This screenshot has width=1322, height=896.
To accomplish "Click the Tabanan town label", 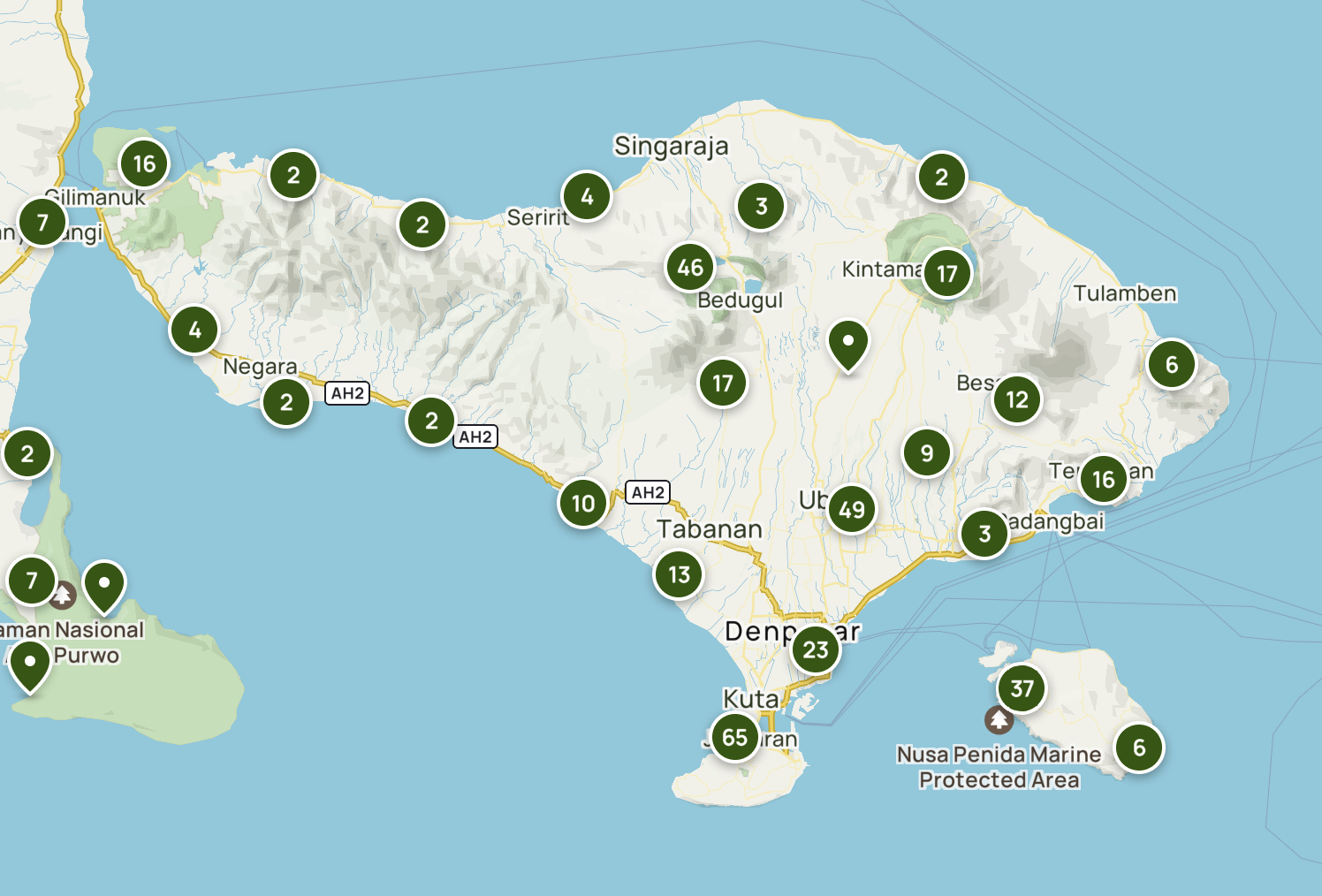I will click(x=709, y=529).
